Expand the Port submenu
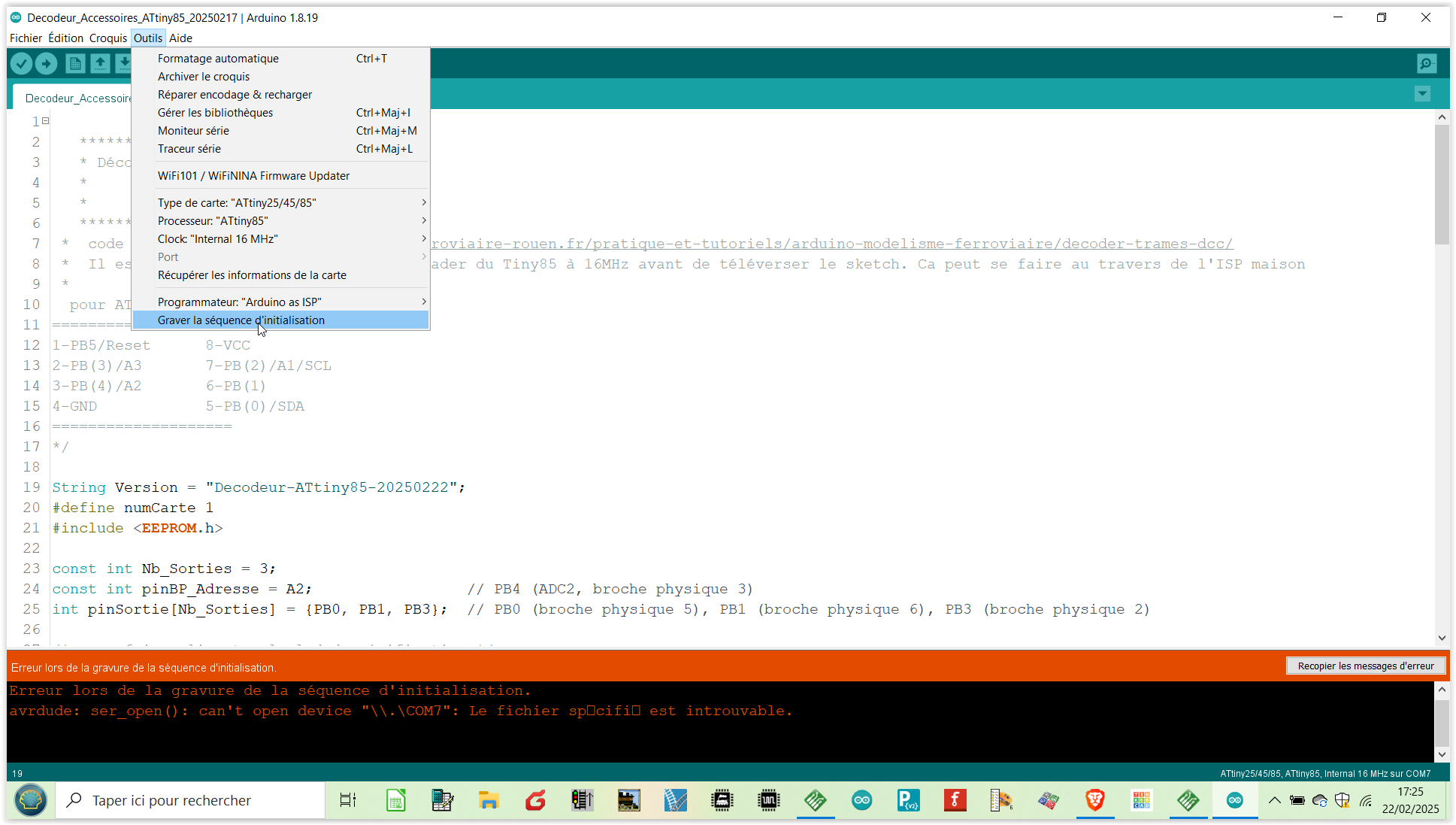Viewport: 1456px width, 825px height. point(280,257)
